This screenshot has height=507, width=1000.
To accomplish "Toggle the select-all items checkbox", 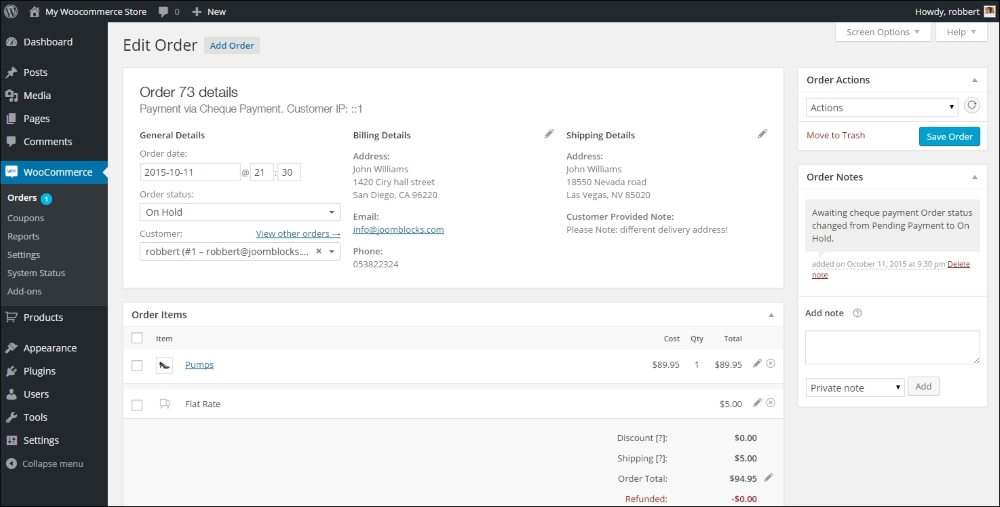I will coord(137,338).
